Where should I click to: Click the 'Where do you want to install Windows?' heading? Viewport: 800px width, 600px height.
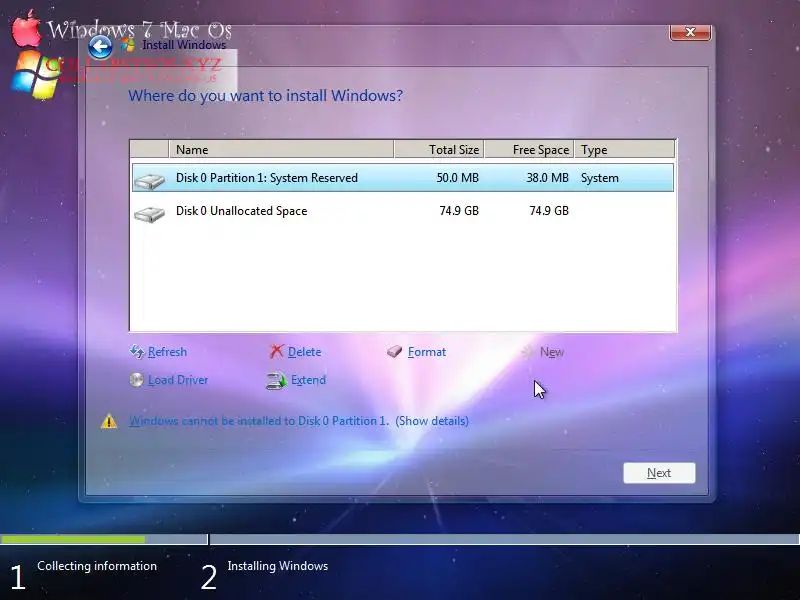coord(265,96)
